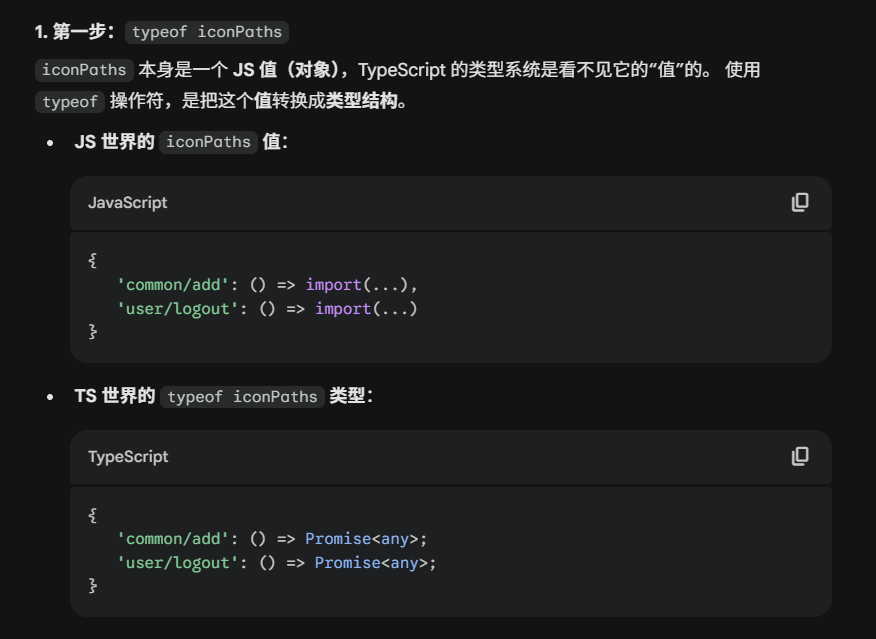
Task: Click the standalone 'typeof' inline code chip
Action: tap(70, 102)
